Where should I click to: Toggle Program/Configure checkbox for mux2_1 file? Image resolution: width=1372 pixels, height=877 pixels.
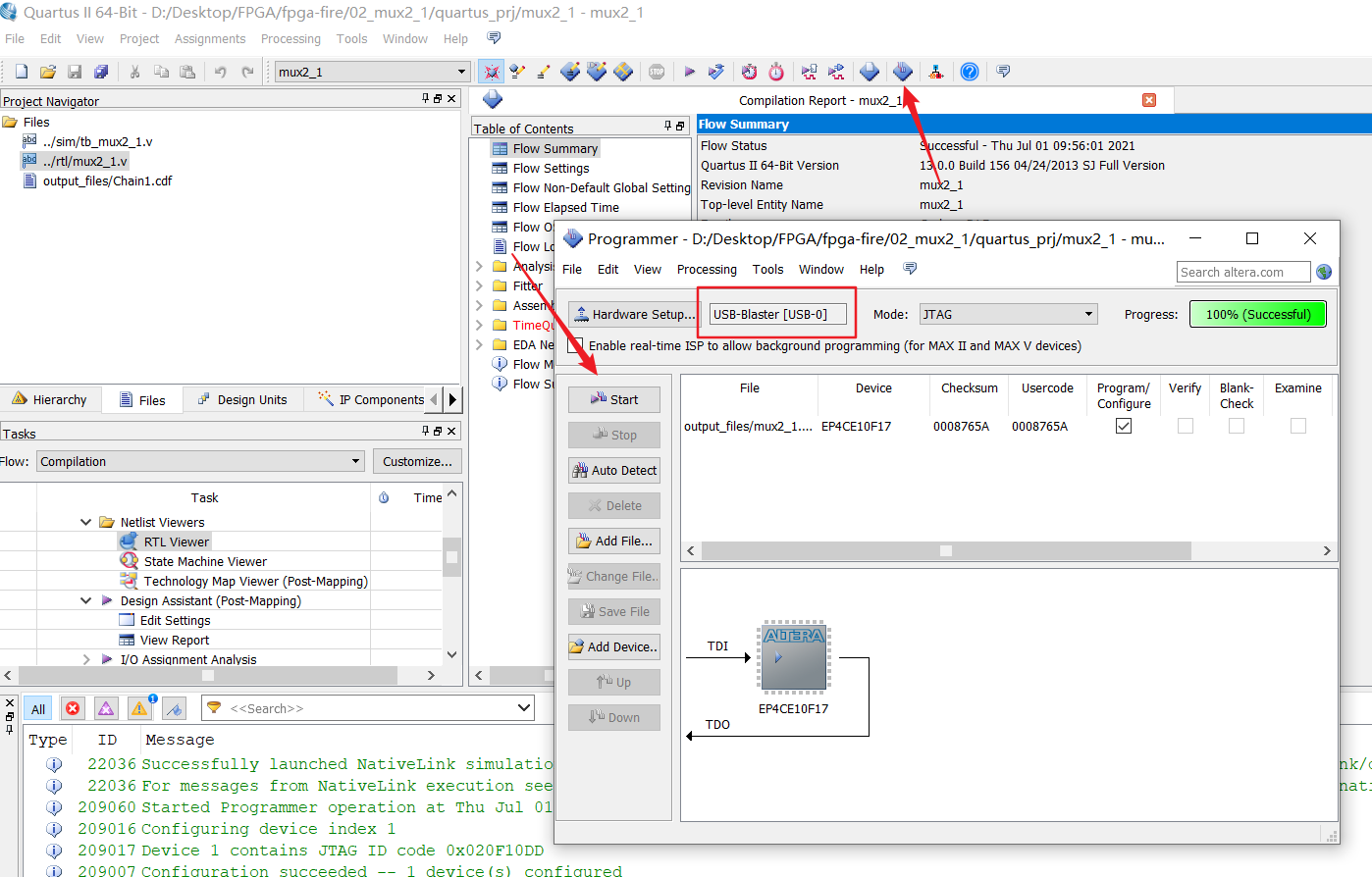1124,426
